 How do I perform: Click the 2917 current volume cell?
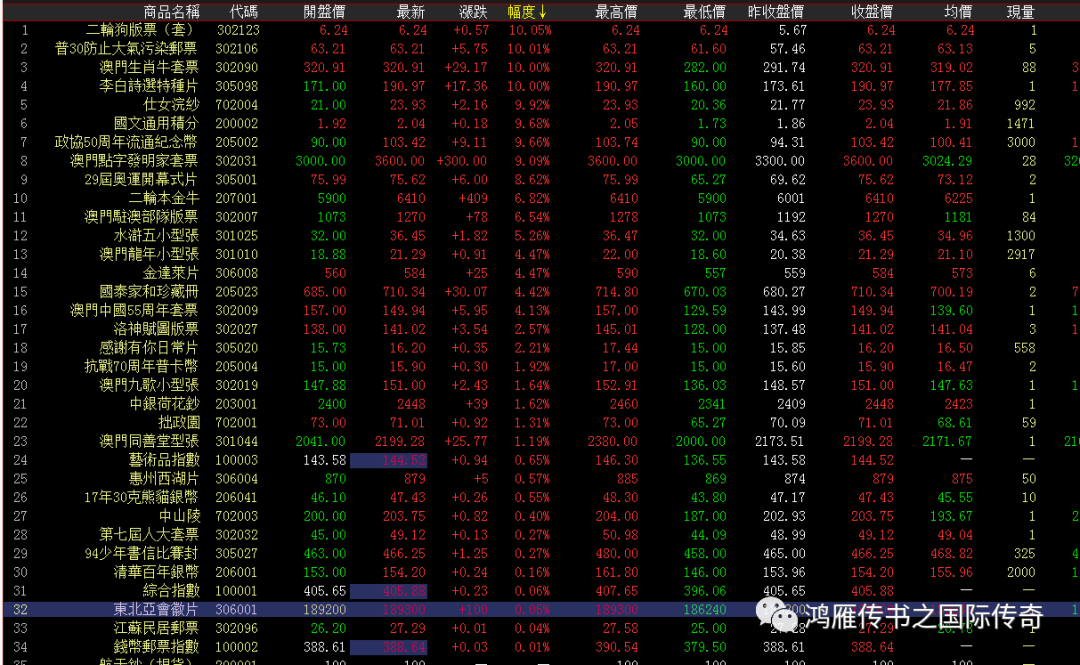[1021, 254]
